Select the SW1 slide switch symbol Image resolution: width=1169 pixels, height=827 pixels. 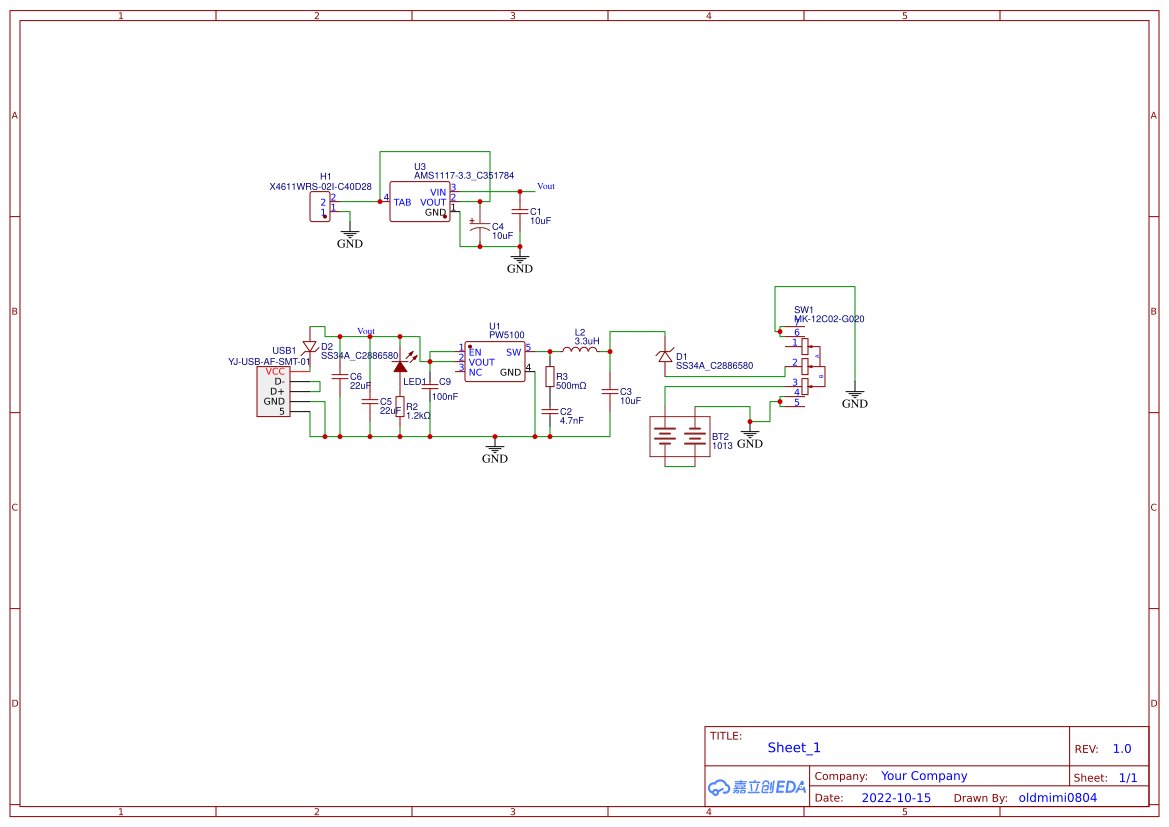click(x=803, y=367)
